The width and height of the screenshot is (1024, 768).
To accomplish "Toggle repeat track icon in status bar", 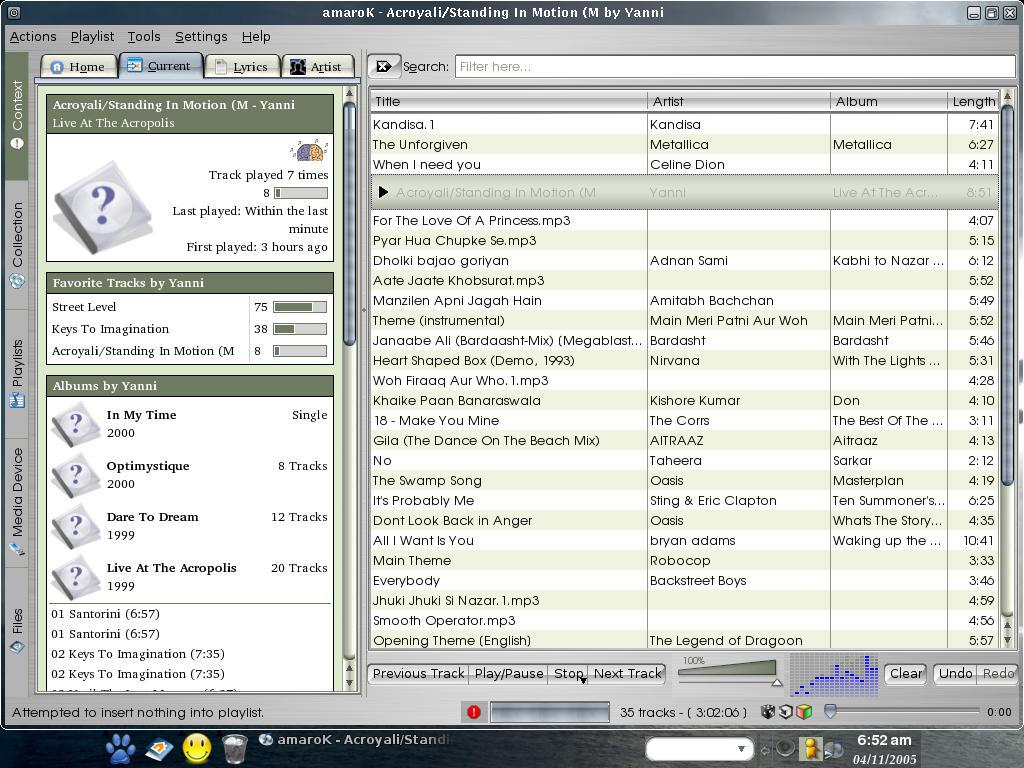I will (x=786, y=712).
